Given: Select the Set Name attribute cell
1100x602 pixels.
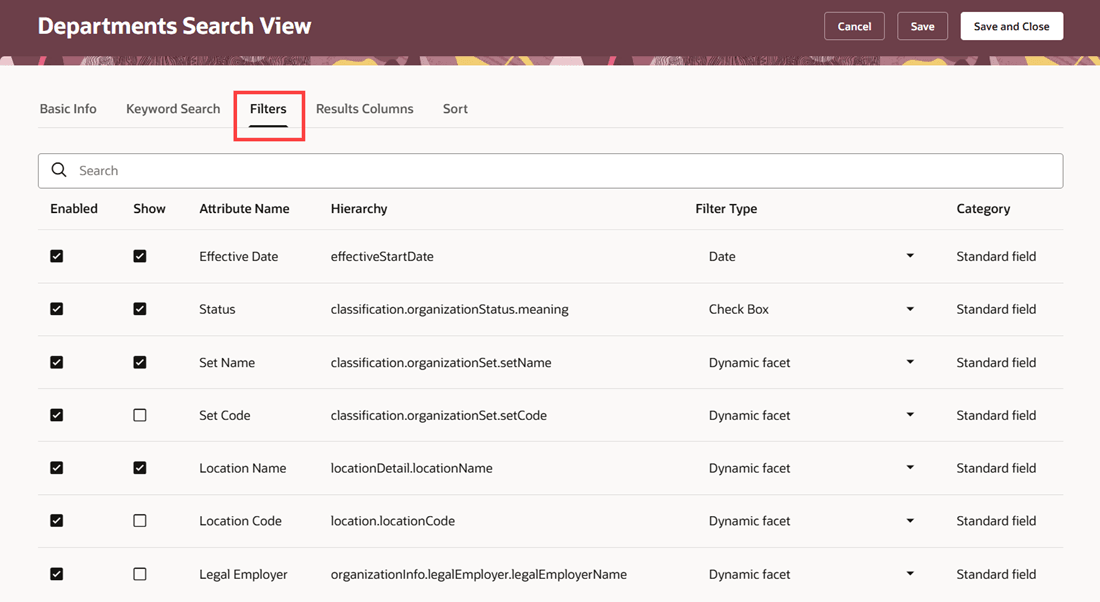Looking at the screenshot, I should coord(227,362).
